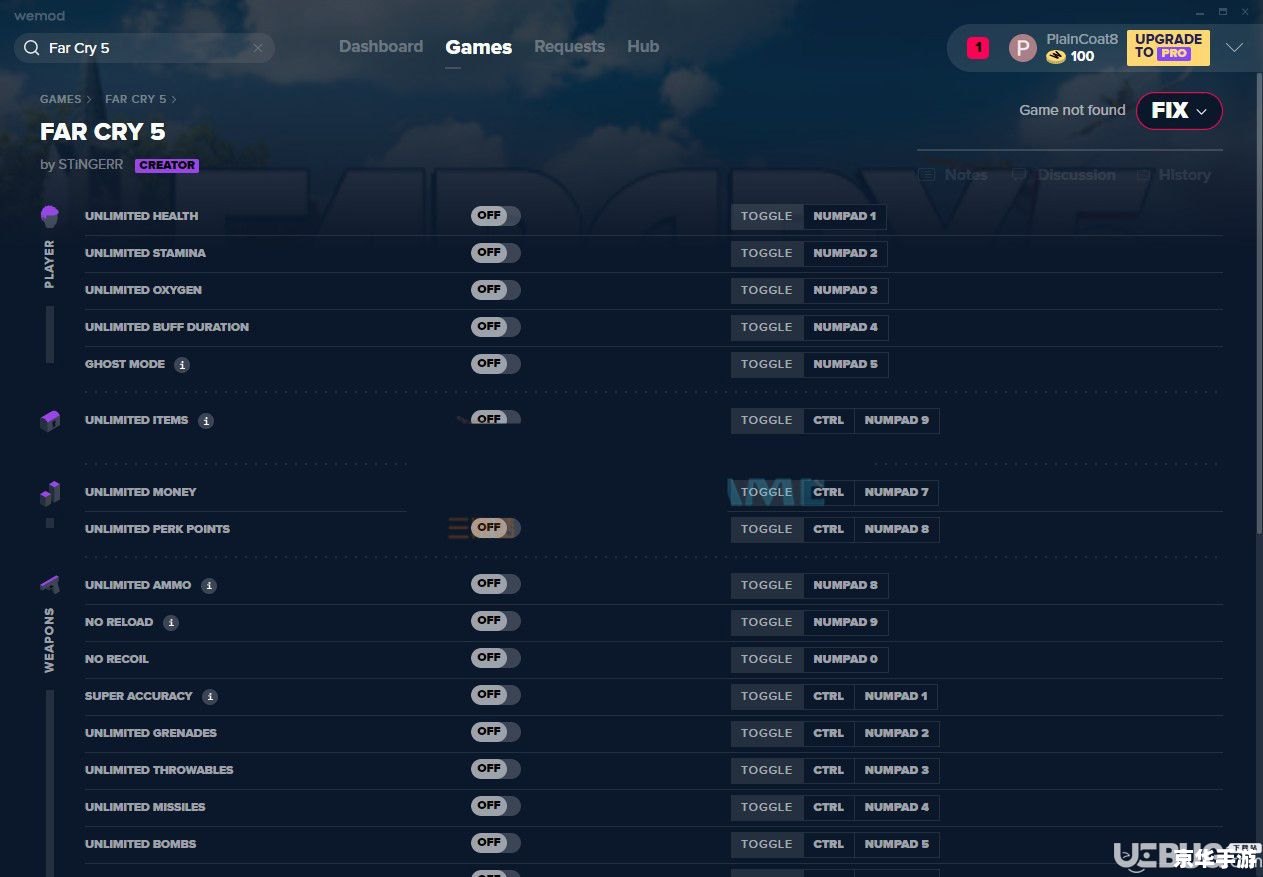
Task: Click the Discussion icon
Action: pos(1019,175)
